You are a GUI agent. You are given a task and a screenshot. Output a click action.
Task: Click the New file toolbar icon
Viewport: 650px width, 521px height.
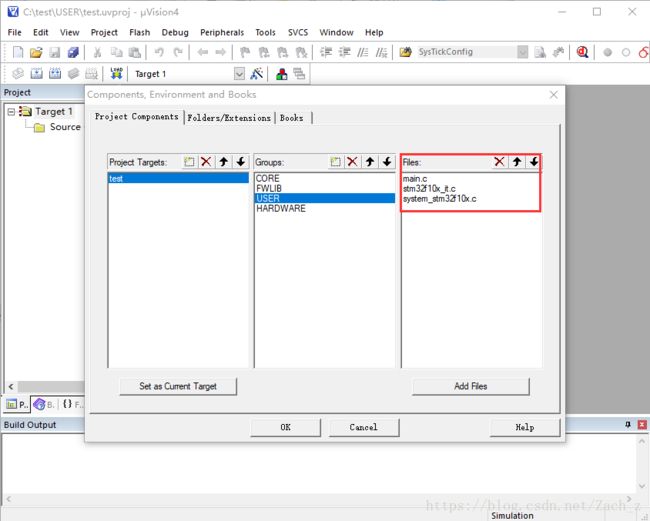point(18,52)
